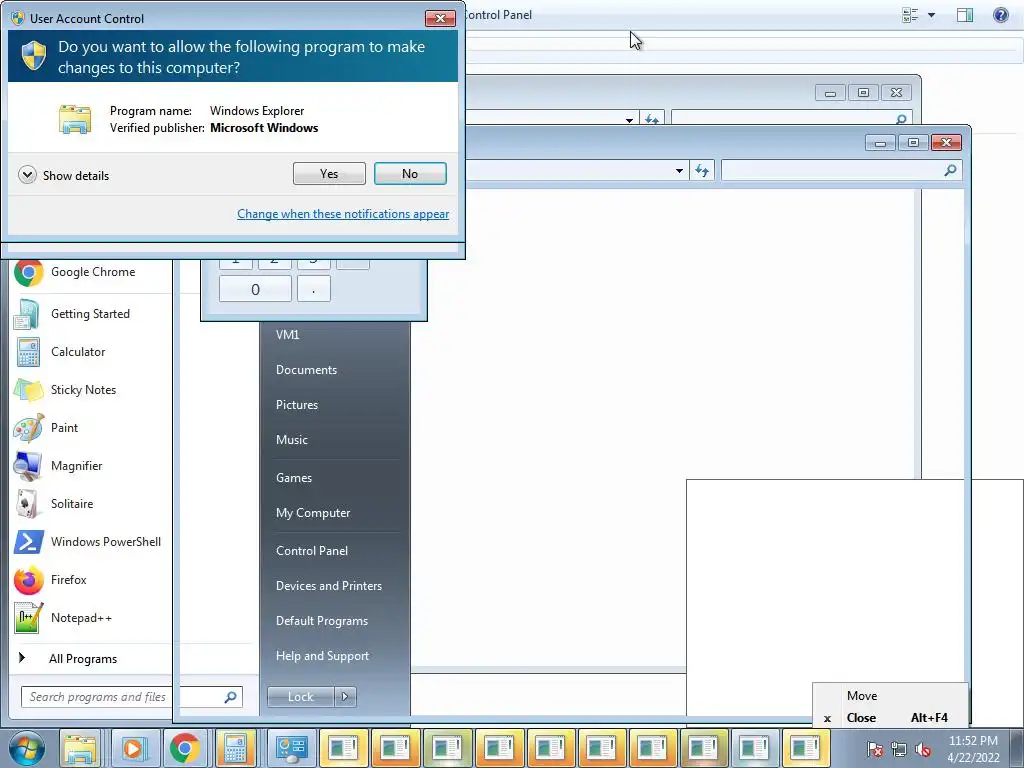Open Documents from Start menu right pane
Image resolution: width=1024 pixels, height=768 pixels.
point(306,370)
